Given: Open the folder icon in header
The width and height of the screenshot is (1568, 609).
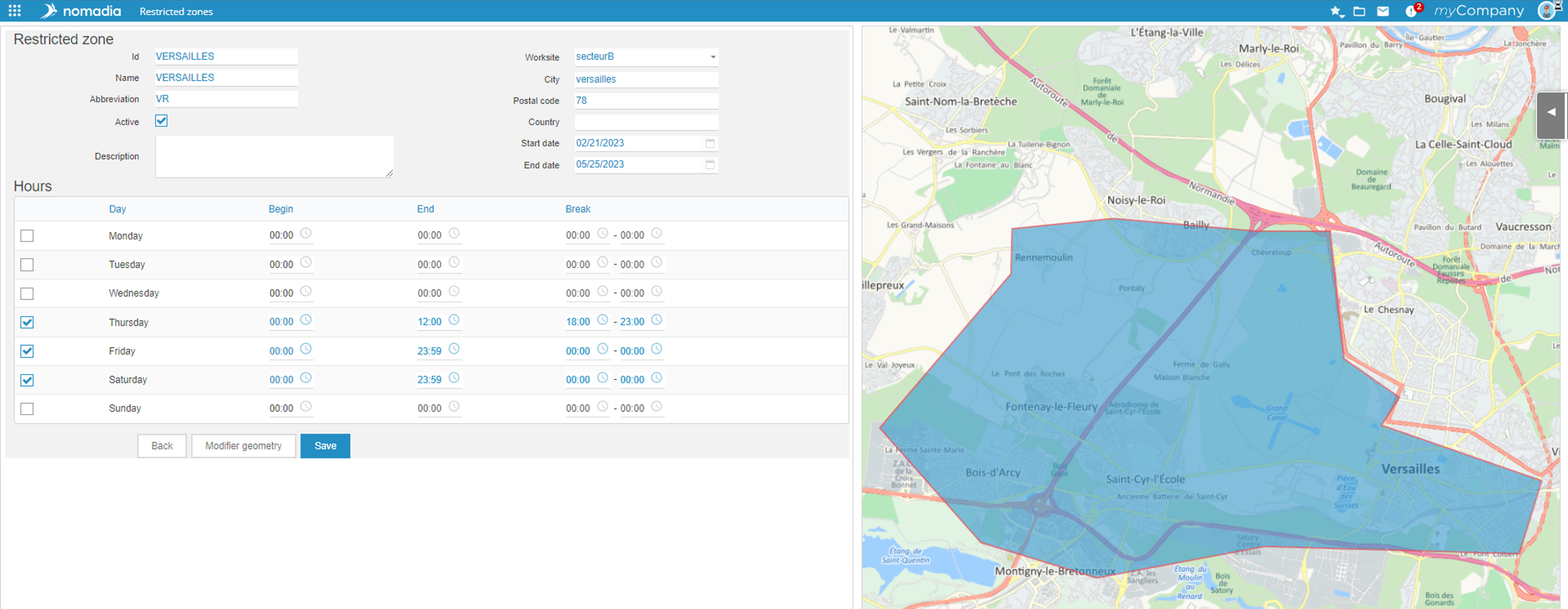Looking at the screenshot, I should click(1359, 11).
